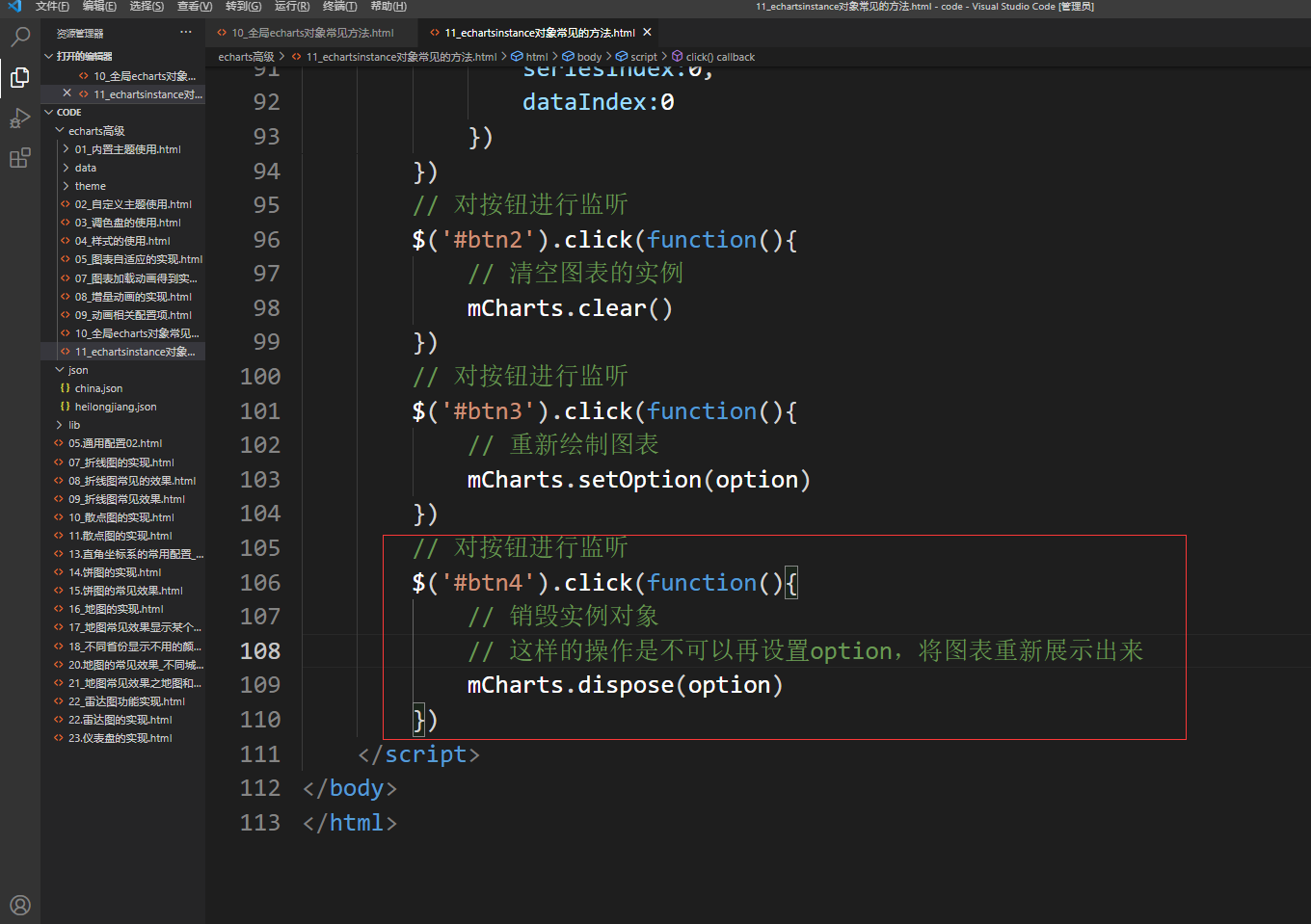This screenshot has height=924, width=1311.
Task: Click the mCharts.setOption(option) code line
Action: pyautogui.click(x=639, y=480)
